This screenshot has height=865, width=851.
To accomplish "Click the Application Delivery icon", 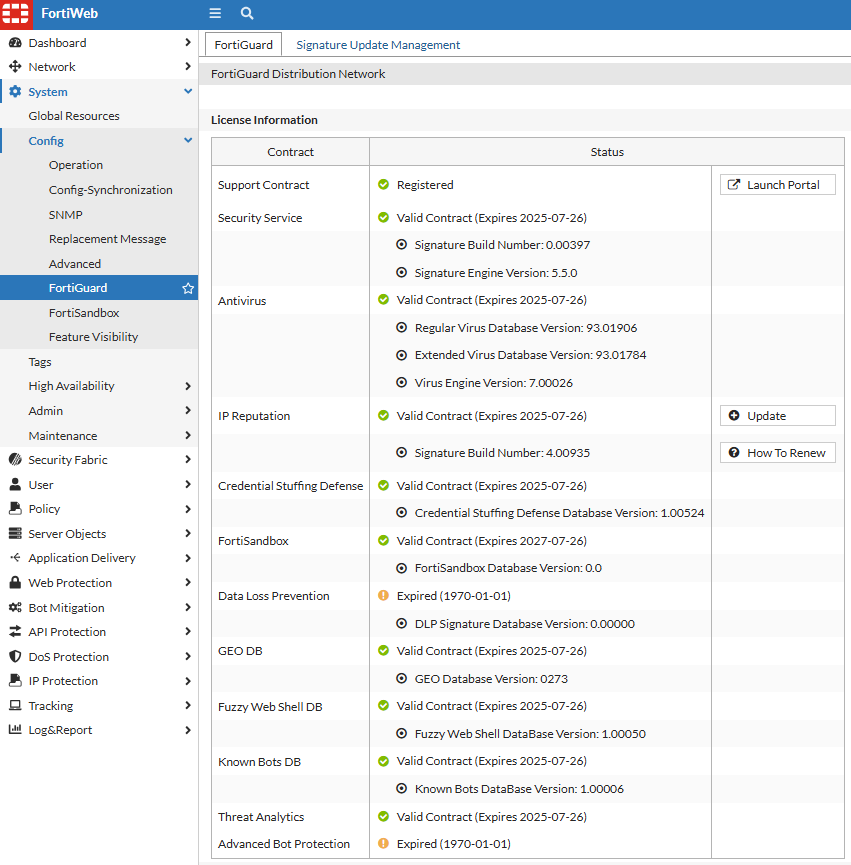I will [15, 558].
